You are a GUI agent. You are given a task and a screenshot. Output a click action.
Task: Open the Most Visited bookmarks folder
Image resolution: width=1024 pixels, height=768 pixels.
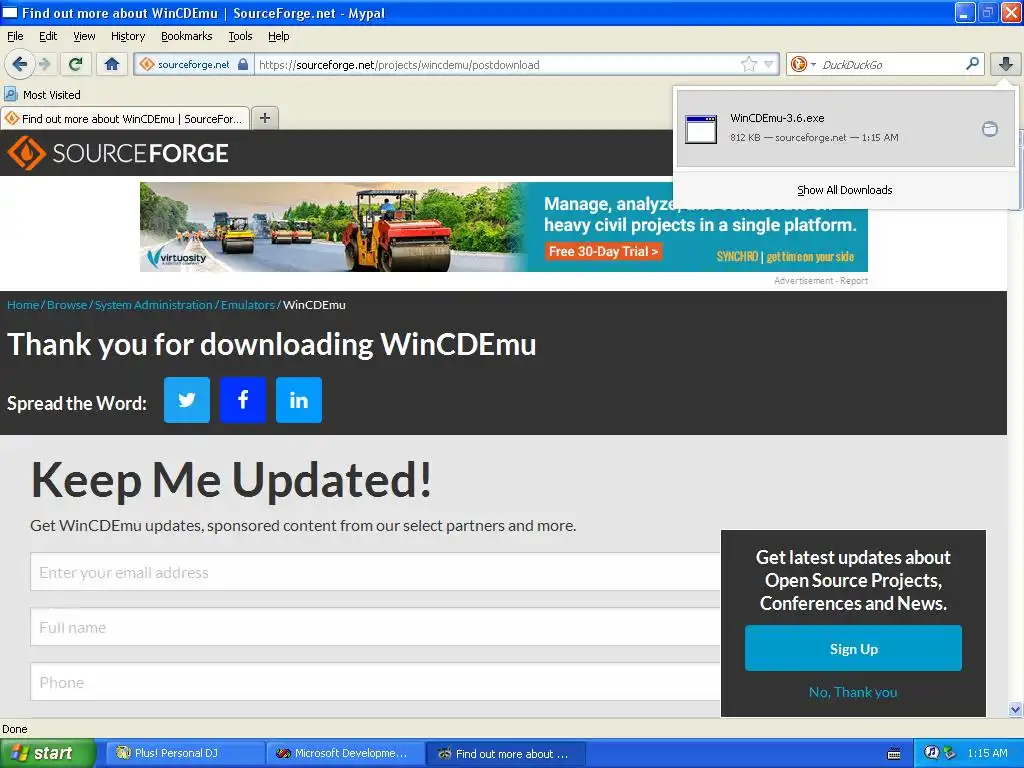coord(43,95)
